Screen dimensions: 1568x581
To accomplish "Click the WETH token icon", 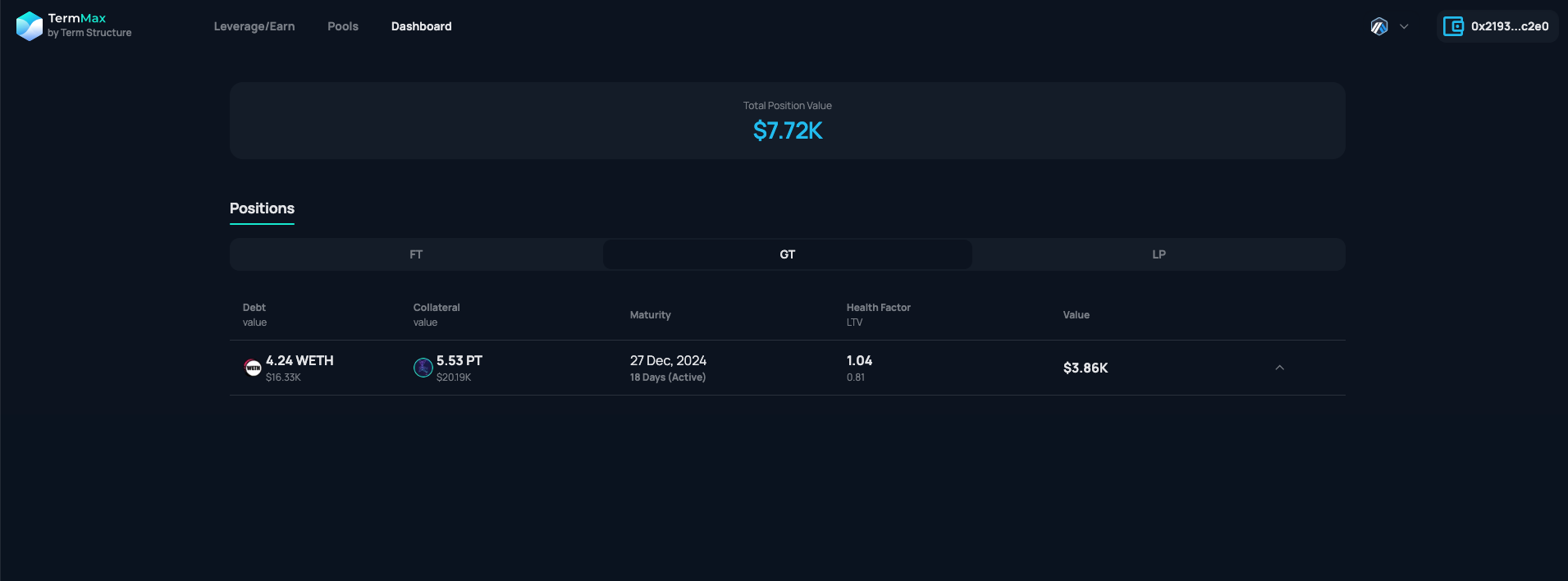I will [254, 368].
